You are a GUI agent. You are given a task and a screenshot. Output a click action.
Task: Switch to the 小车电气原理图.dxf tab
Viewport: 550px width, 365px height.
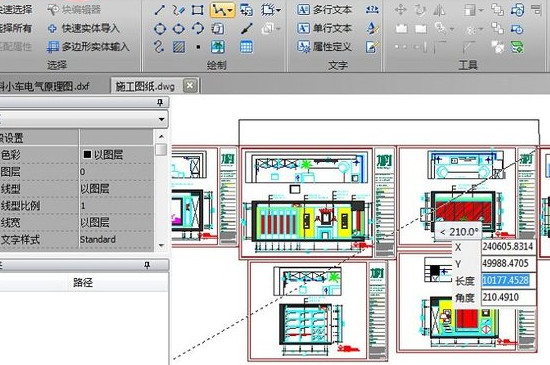coord(45,86)
